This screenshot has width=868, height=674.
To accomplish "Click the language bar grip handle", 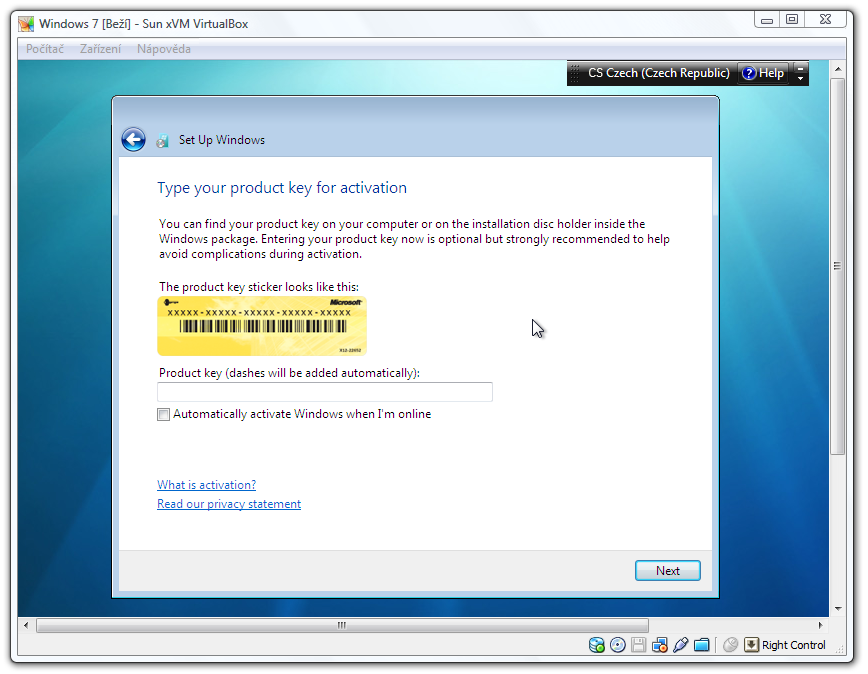I will point(575,73).
